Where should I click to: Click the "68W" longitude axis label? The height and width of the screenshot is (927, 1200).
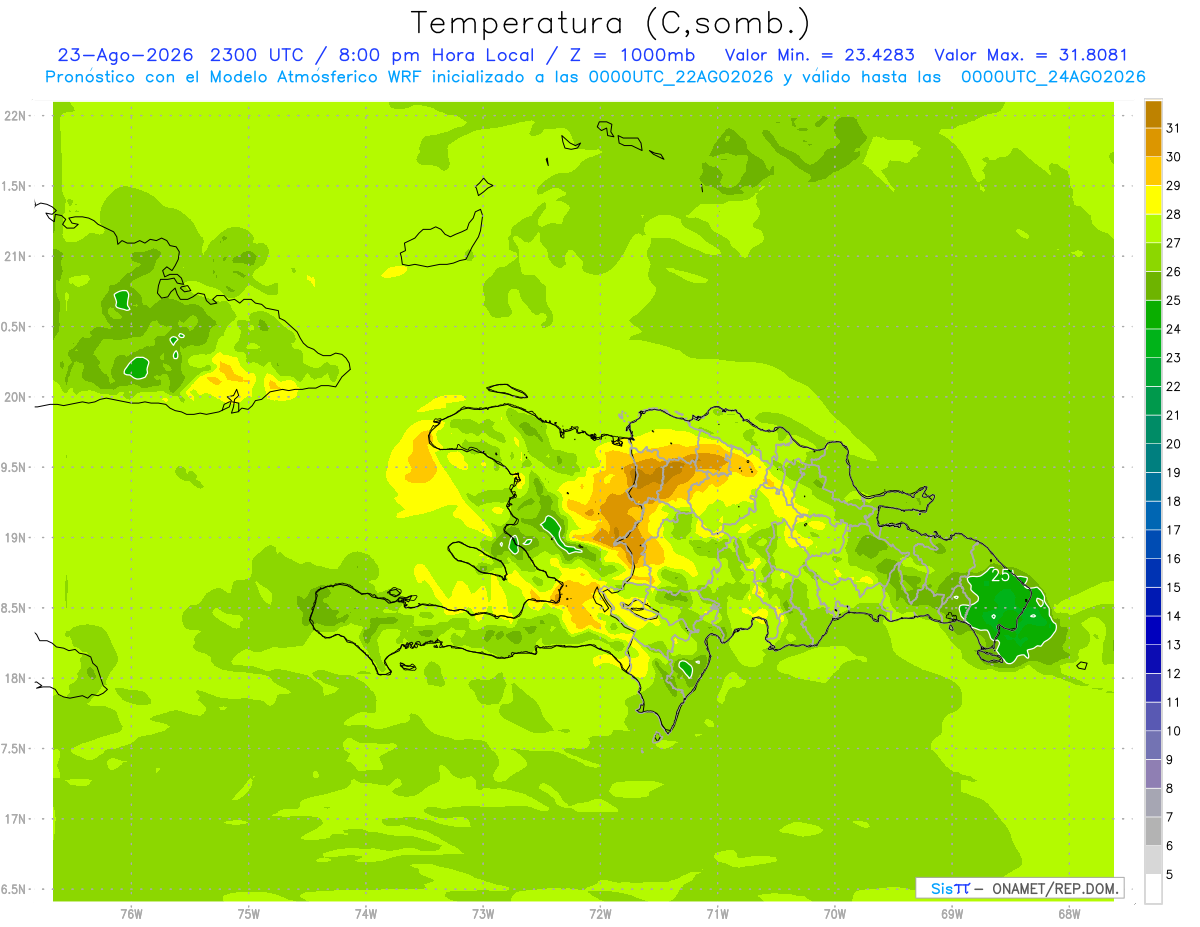tap(1069, 913)
